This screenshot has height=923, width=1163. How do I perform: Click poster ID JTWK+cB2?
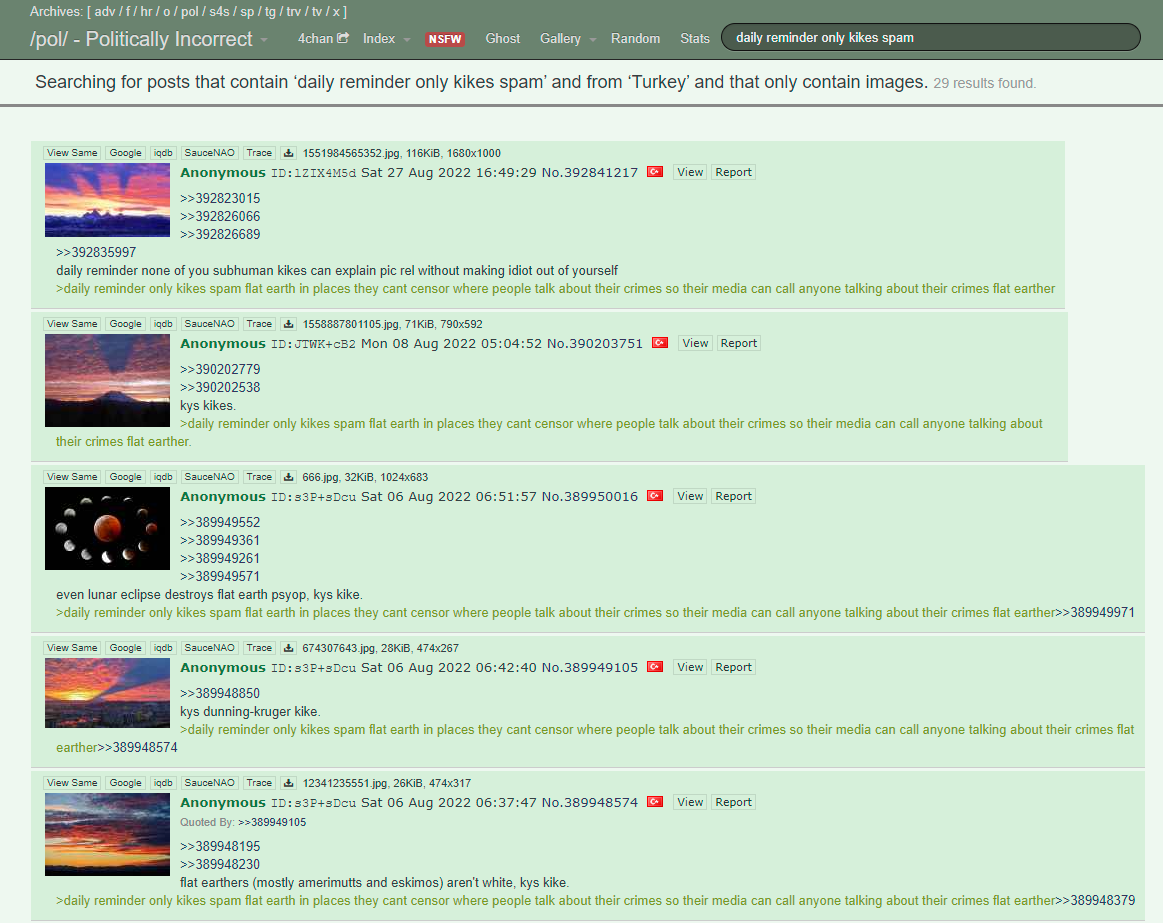click(x=313, y=344)
